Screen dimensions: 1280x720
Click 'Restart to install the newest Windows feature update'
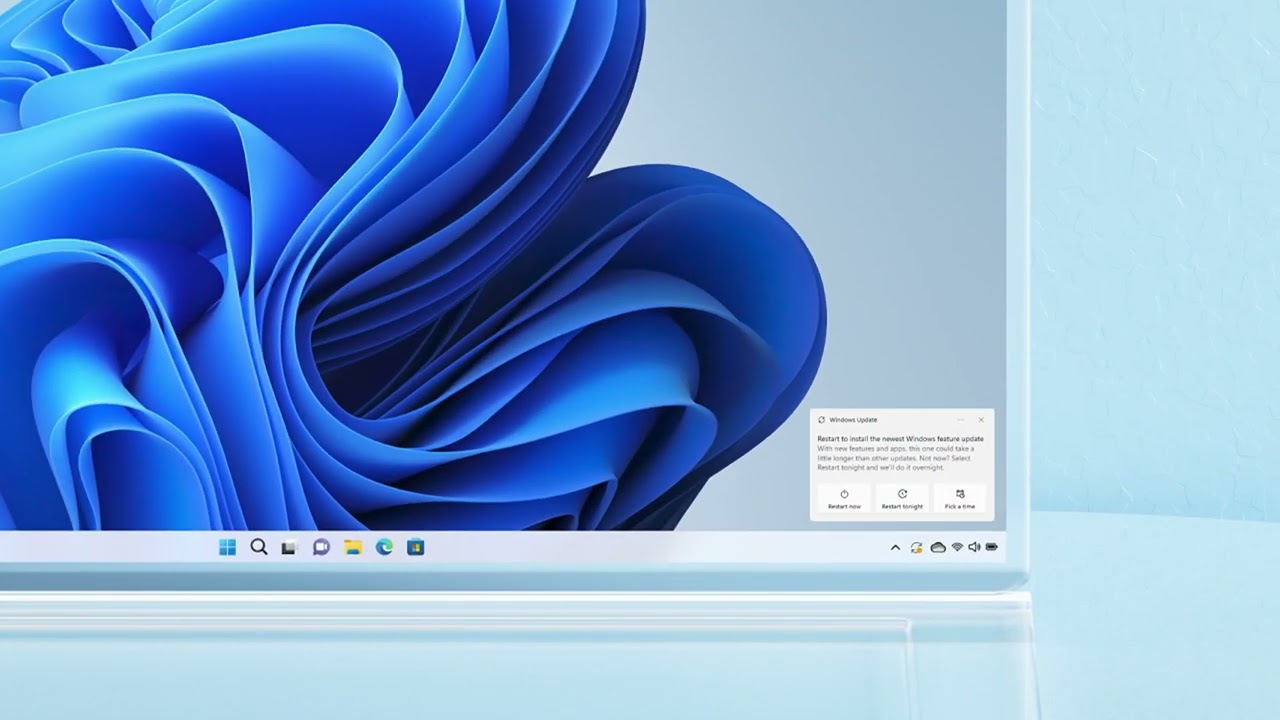click(x=900, y=438)
